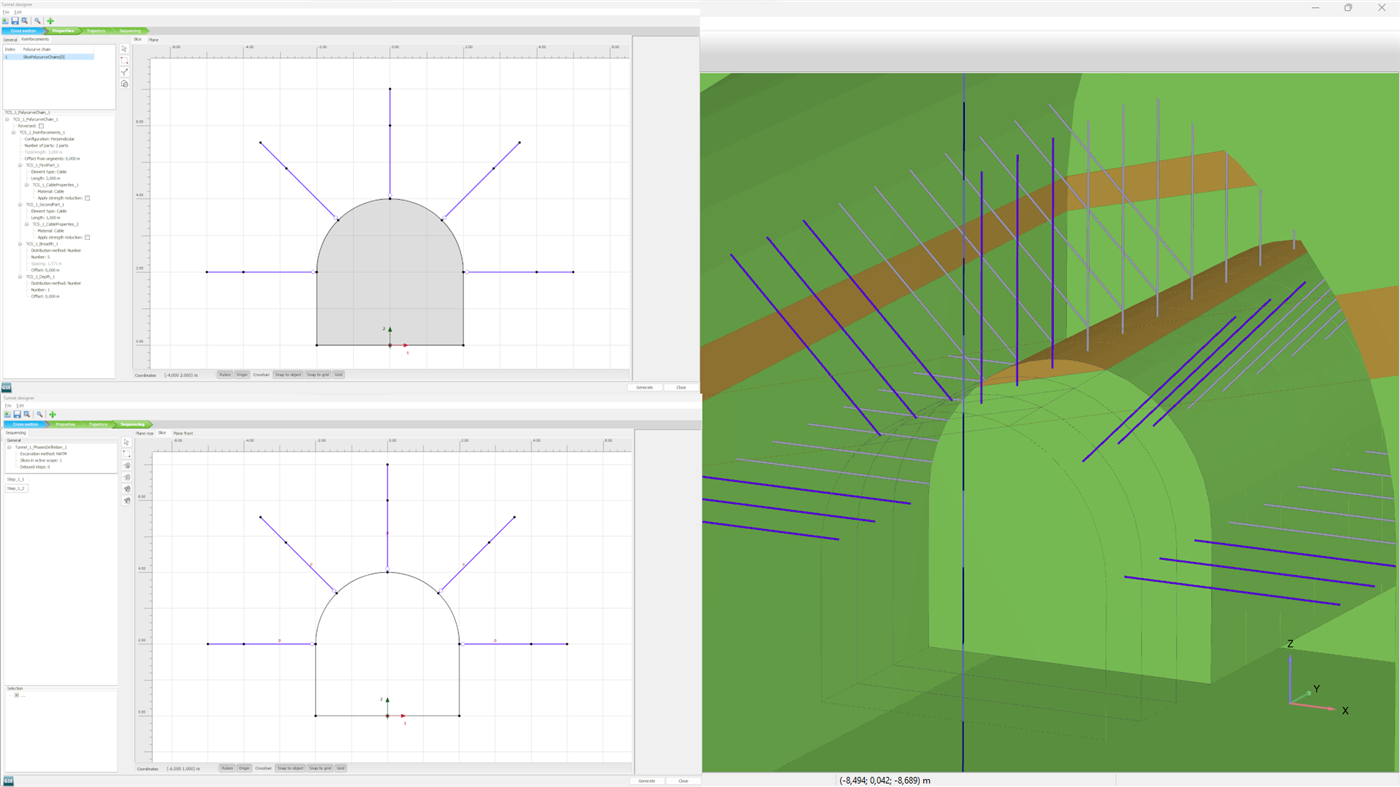Image resolution: width=1400 pixels, height=787 pixels.
Task: Click the Save icon in lower window toolbar
Action: click(x=17, y=414)
